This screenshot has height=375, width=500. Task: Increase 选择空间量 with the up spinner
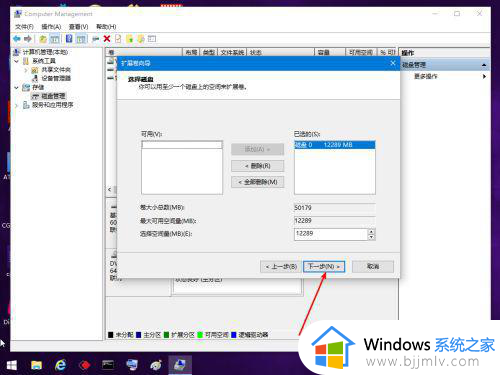pos(371,231)
